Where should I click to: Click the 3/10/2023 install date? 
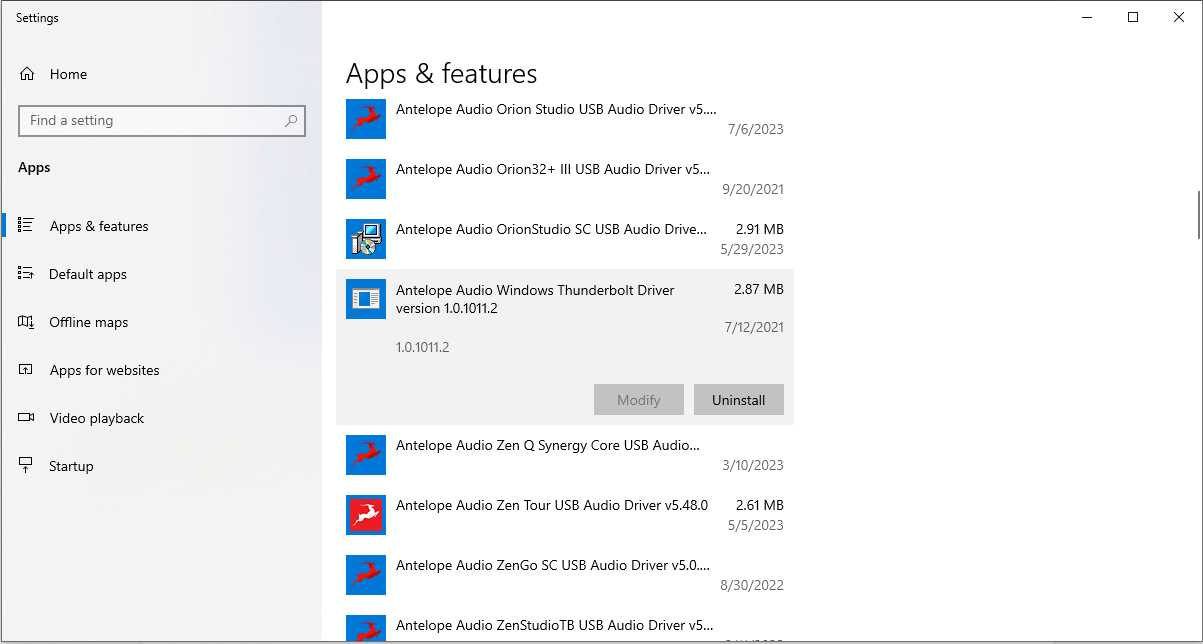(x=755, y=465)
